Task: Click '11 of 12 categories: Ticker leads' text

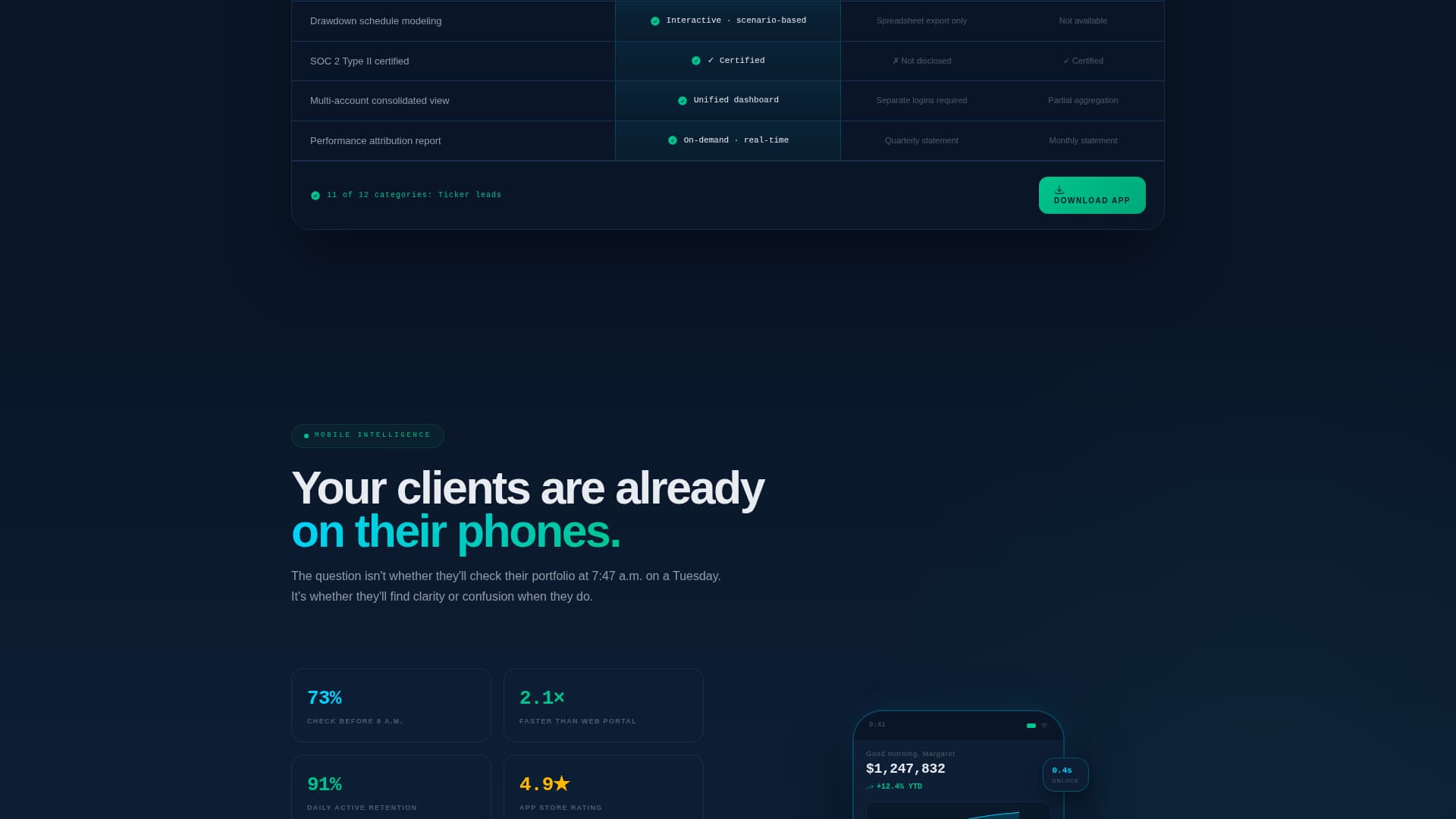Action: point(414,195)
